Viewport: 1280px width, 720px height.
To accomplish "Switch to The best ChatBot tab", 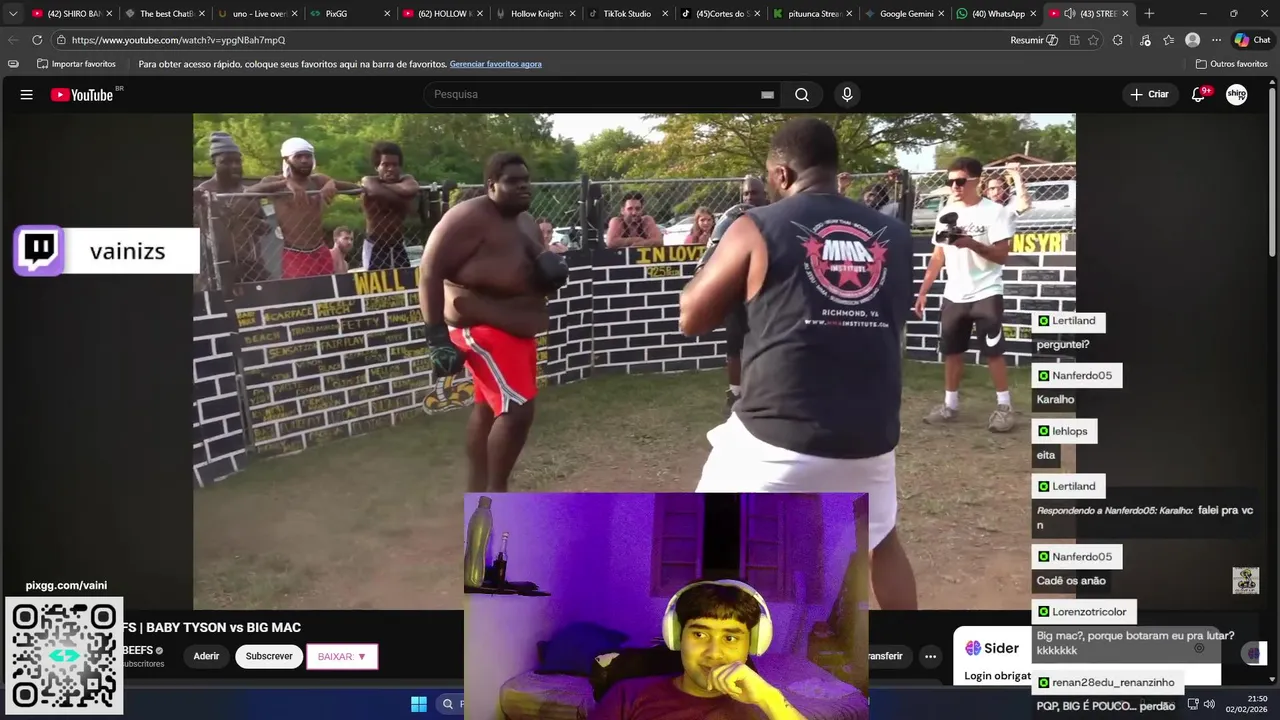I will 165,14.
